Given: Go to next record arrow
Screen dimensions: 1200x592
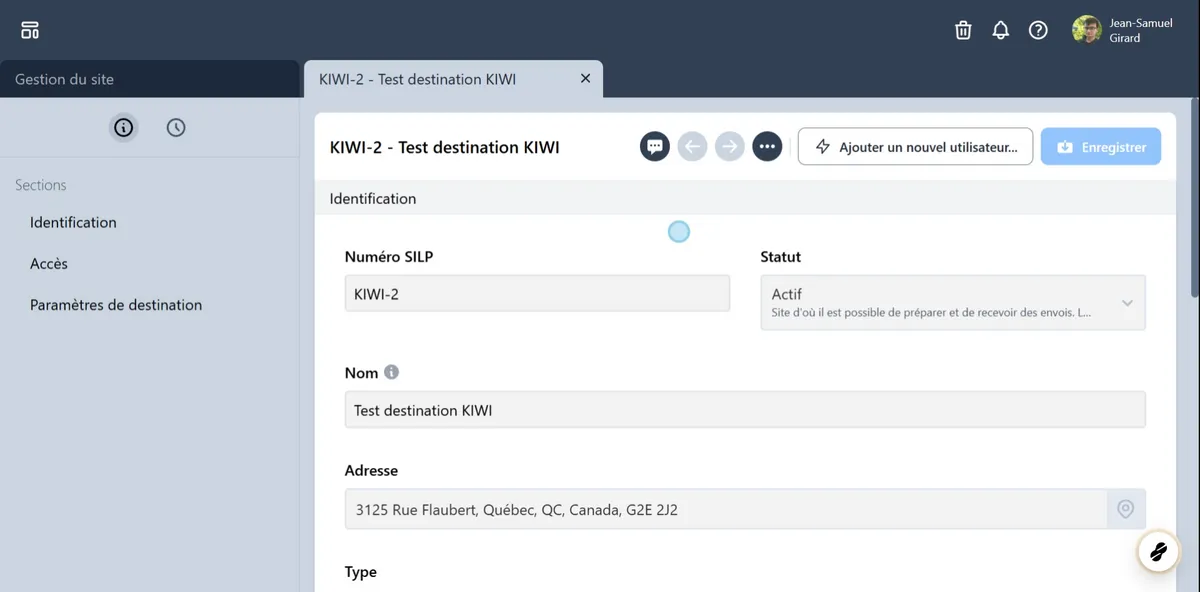Looking at the screenshot, I should pos(730,147).
